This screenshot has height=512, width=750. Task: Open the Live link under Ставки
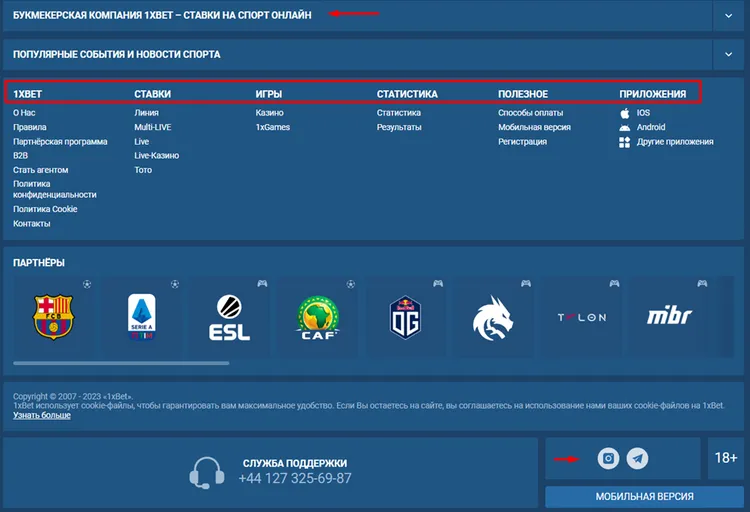tap(142, 142)
